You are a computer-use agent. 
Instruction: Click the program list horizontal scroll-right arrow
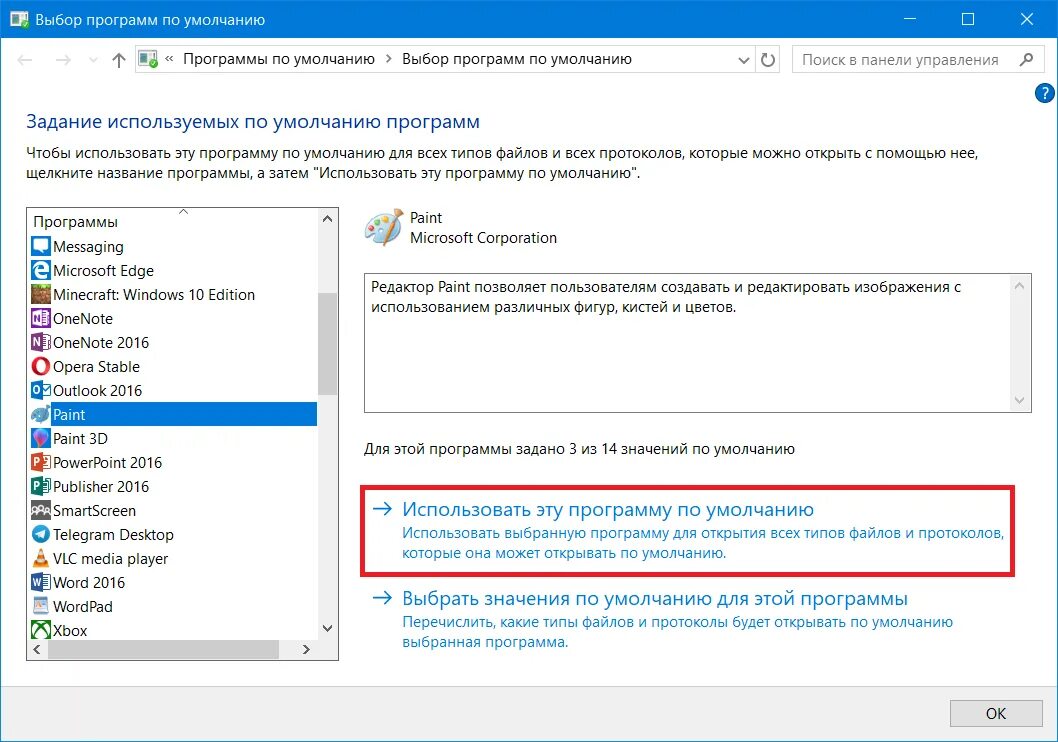306,649
